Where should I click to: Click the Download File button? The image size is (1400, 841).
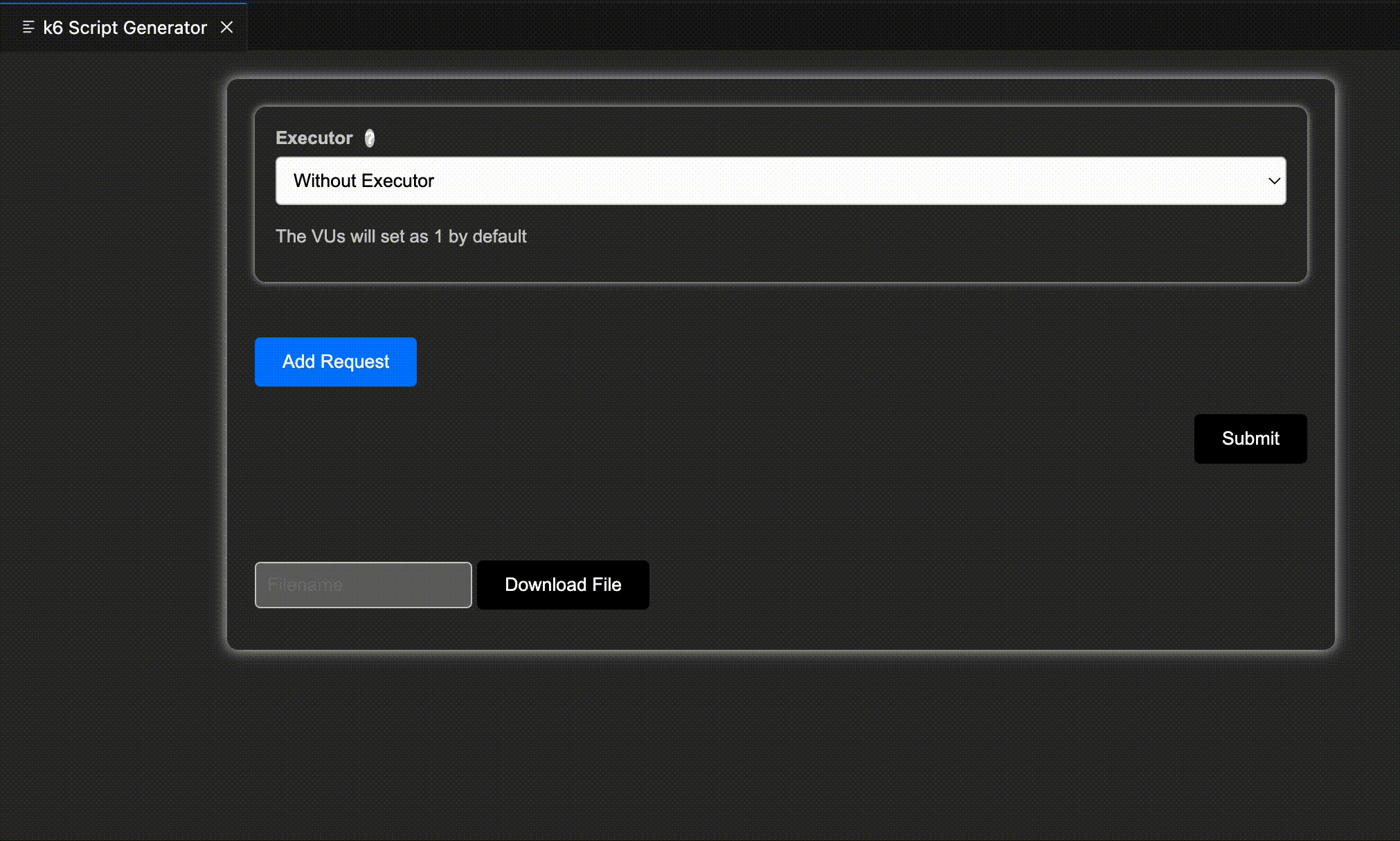tap(563, 585)
